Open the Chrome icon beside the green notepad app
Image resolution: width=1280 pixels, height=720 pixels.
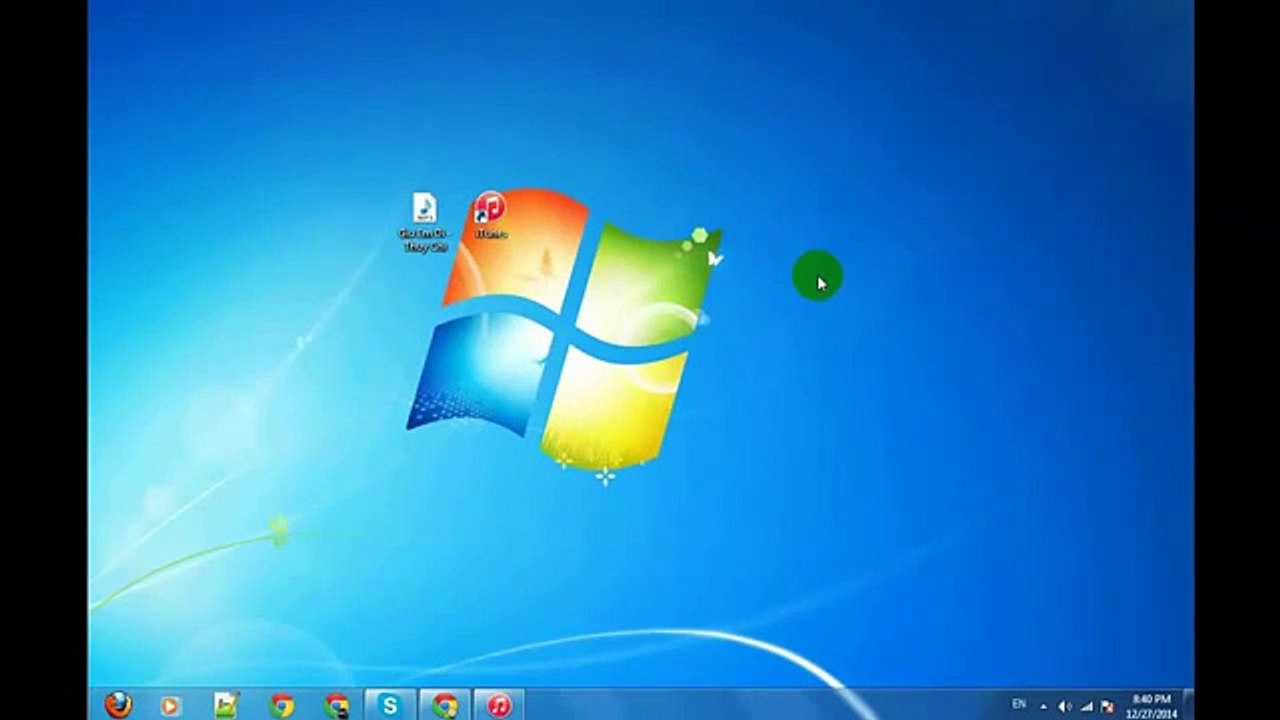point(282,706)
